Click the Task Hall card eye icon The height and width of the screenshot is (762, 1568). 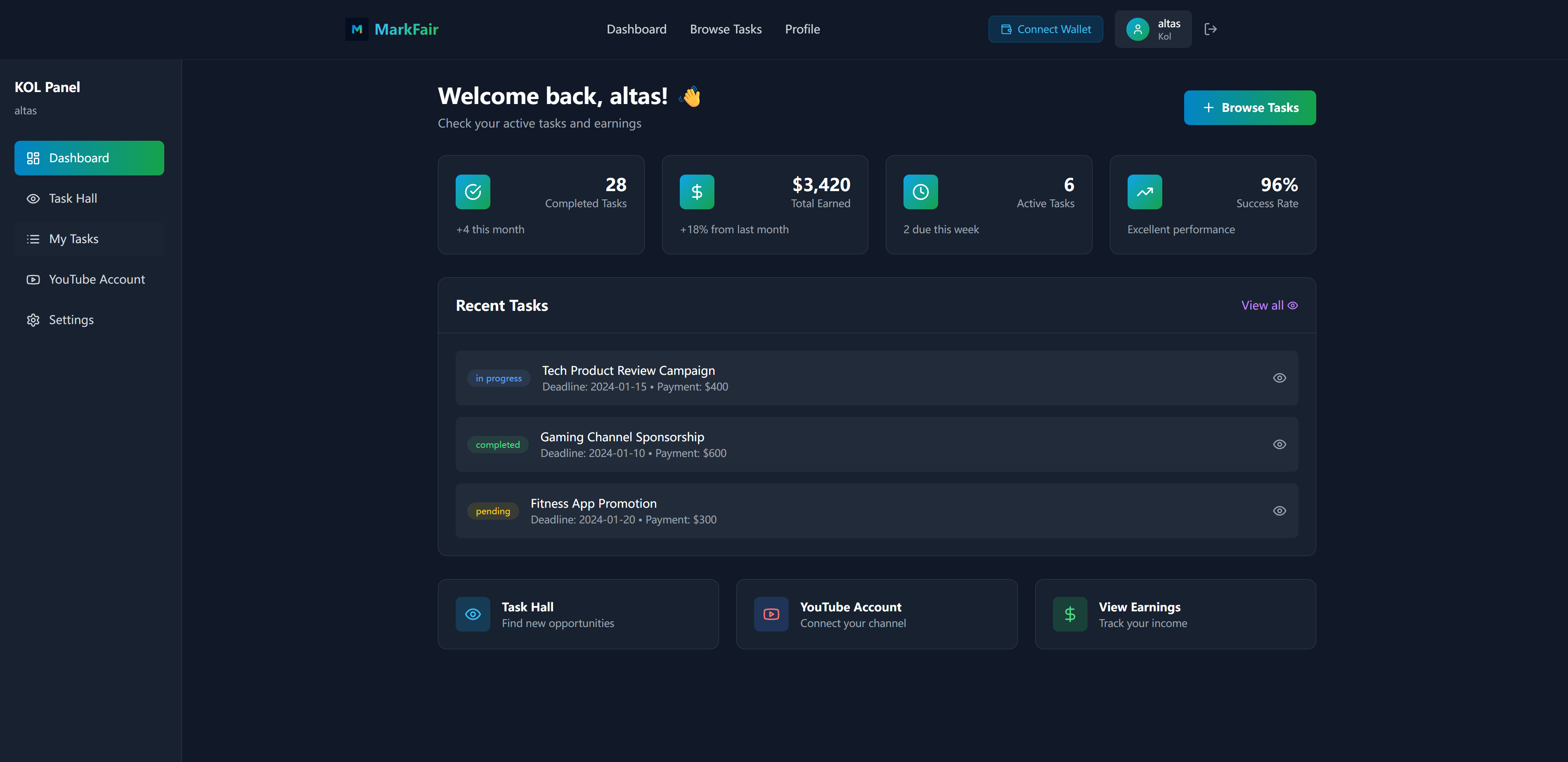click(x=472, y=614)
